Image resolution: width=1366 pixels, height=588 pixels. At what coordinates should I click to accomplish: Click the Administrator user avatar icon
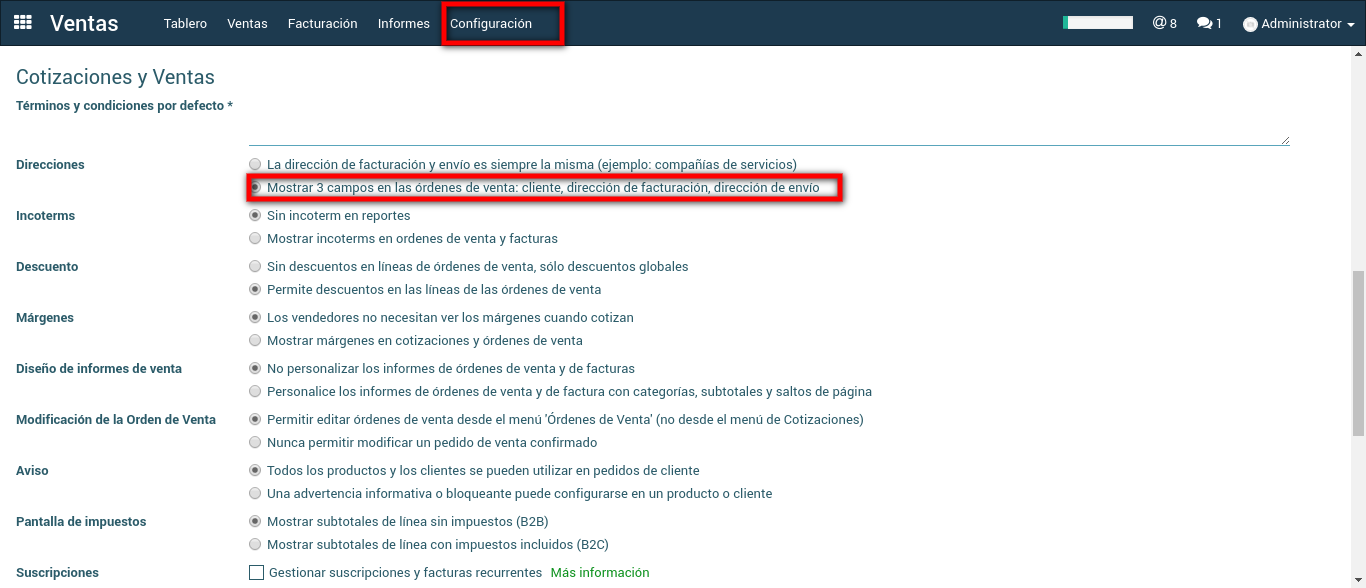[x=1250, y=24]
